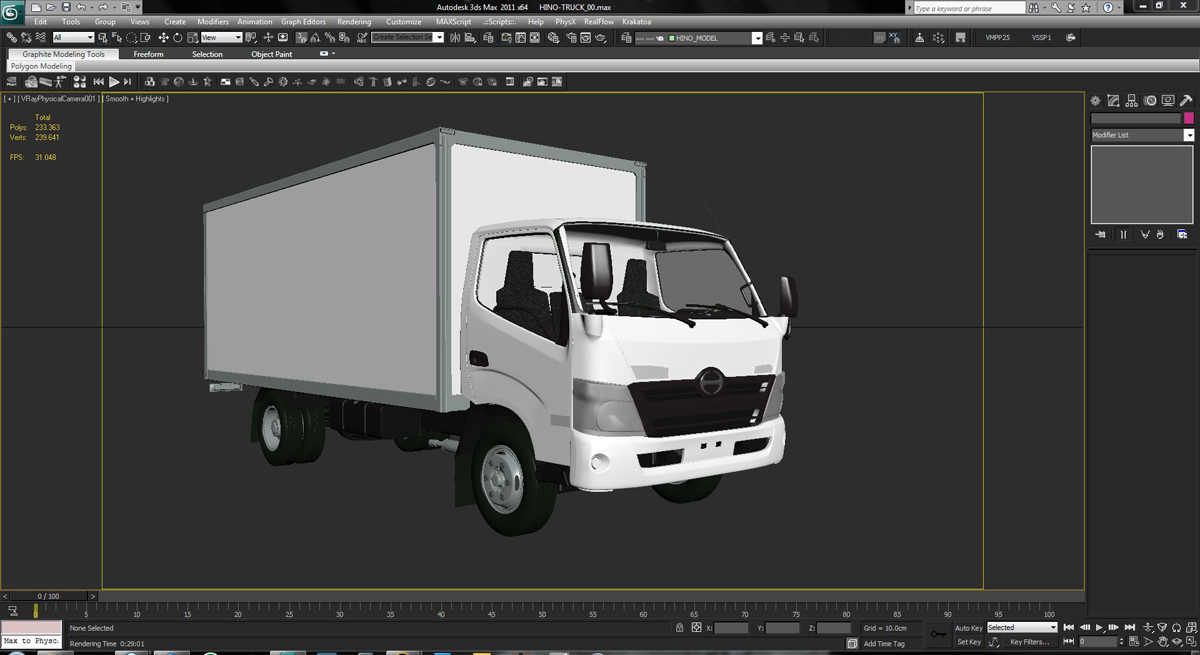Select the Select and Move tool

click(x=162, y=38)
